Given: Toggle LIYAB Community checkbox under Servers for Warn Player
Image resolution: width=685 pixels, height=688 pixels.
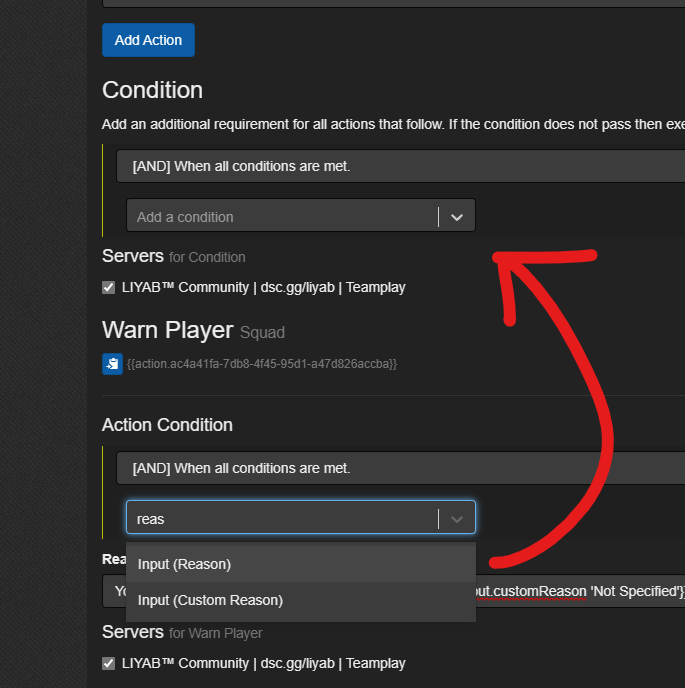Looking at the screenshot, I should pyautogui.click(x=109, y=664).
